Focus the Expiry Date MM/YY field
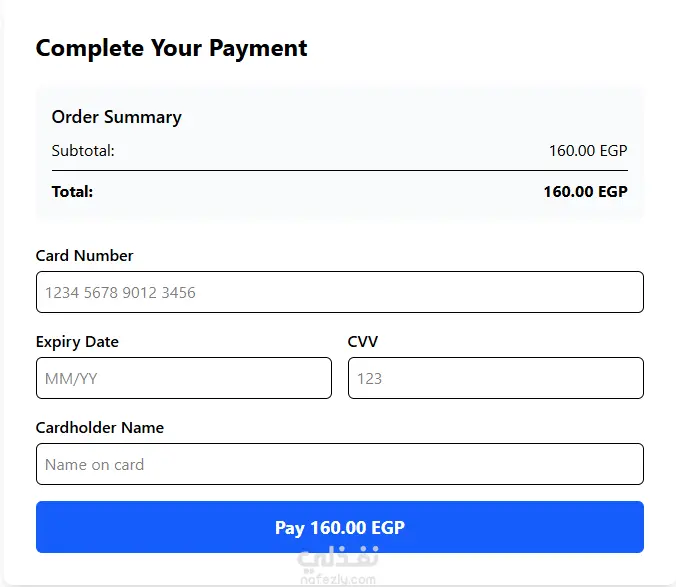The image size is (676, 587). pos(183,378)
